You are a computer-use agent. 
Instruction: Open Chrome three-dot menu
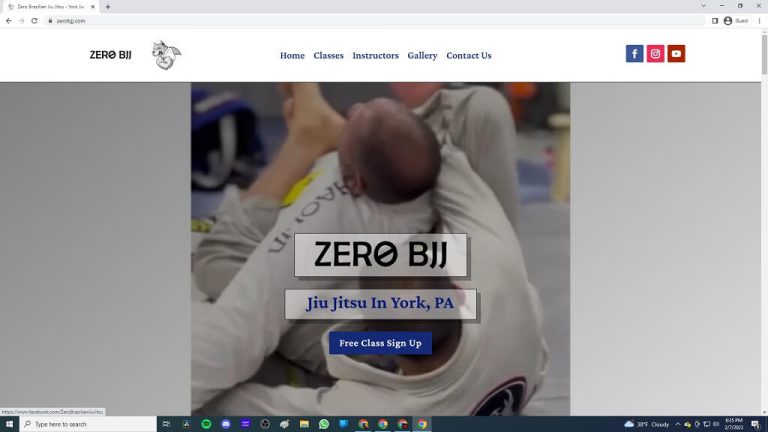tap(760, 21)
